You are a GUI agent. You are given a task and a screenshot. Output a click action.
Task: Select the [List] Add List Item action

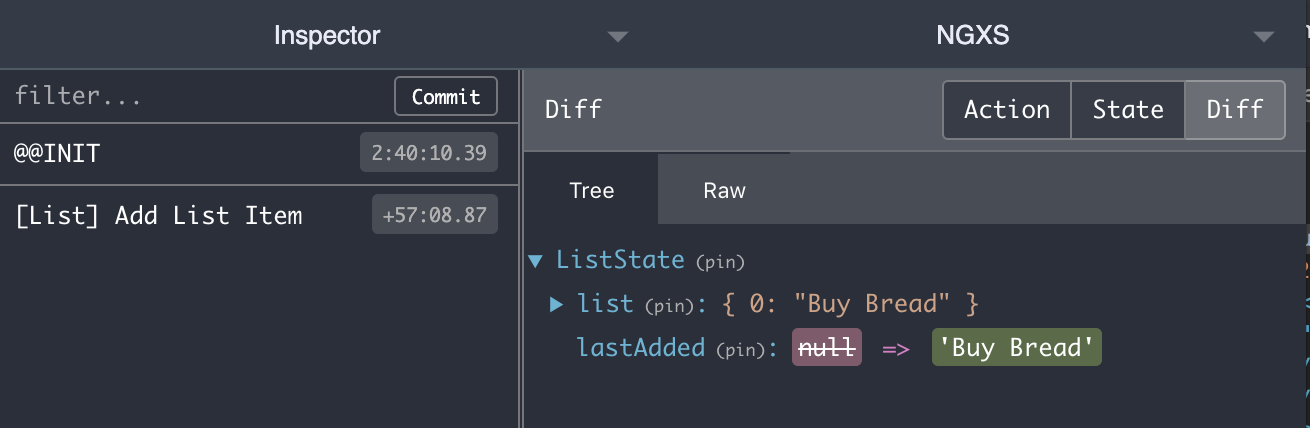point(160,215)
